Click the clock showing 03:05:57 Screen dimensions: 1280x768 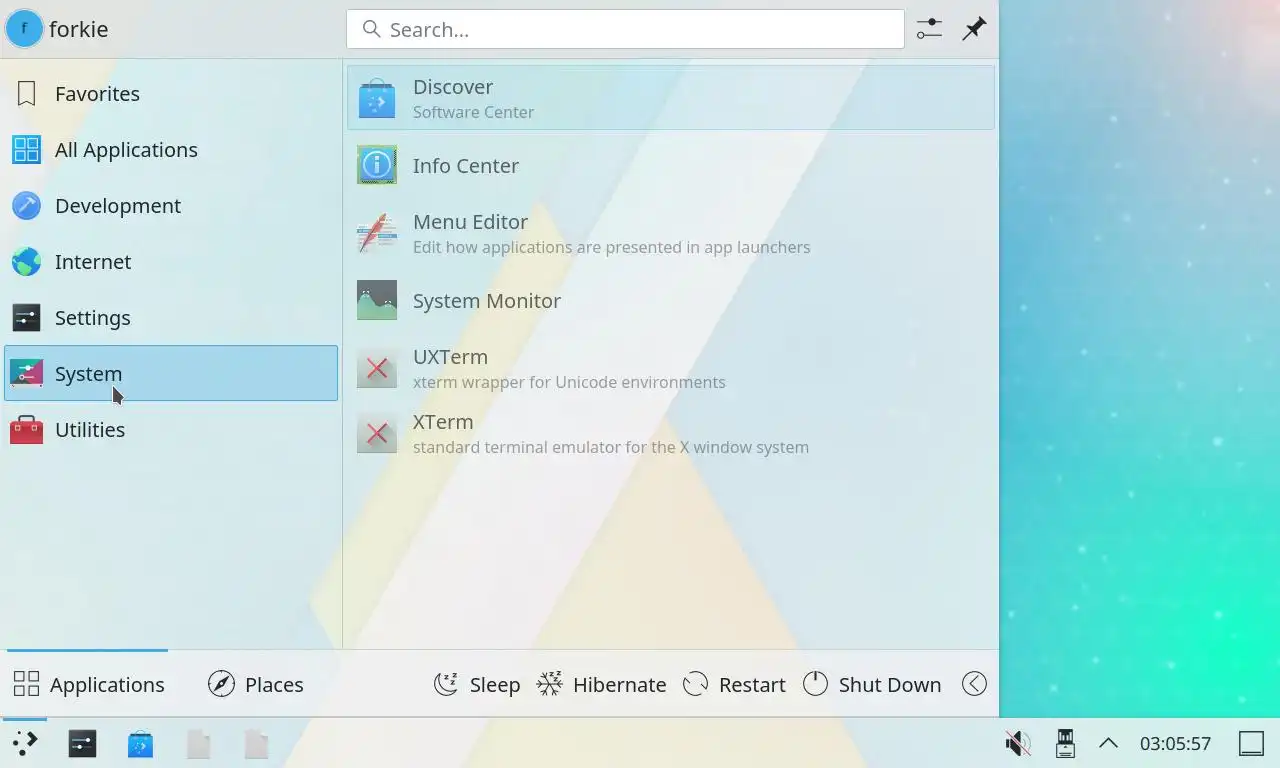click(1175, 743)
